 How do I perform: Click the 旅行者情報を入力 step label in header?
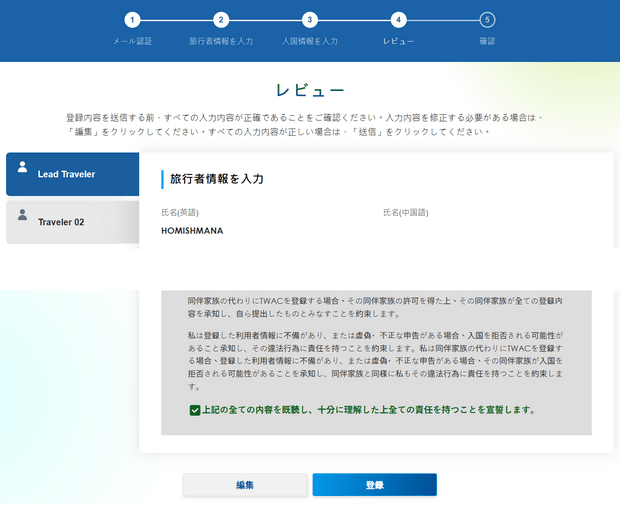pos(221,42)
